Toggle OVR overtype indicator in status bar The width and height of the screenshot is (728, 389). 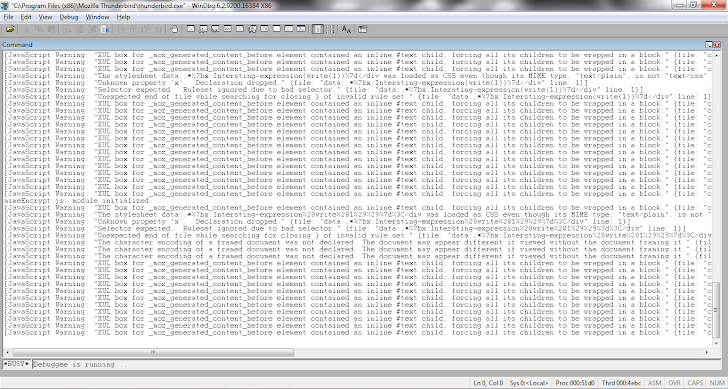click(674, 383)
